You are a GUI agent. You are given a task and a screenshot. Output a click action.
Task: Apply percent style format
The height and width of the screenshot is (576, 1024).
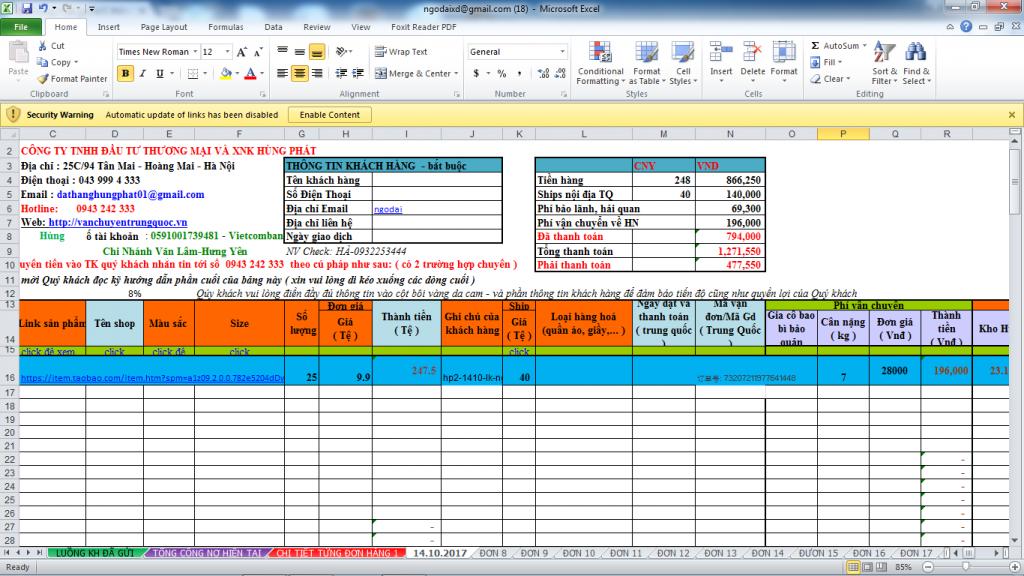(x=502, y=74)
